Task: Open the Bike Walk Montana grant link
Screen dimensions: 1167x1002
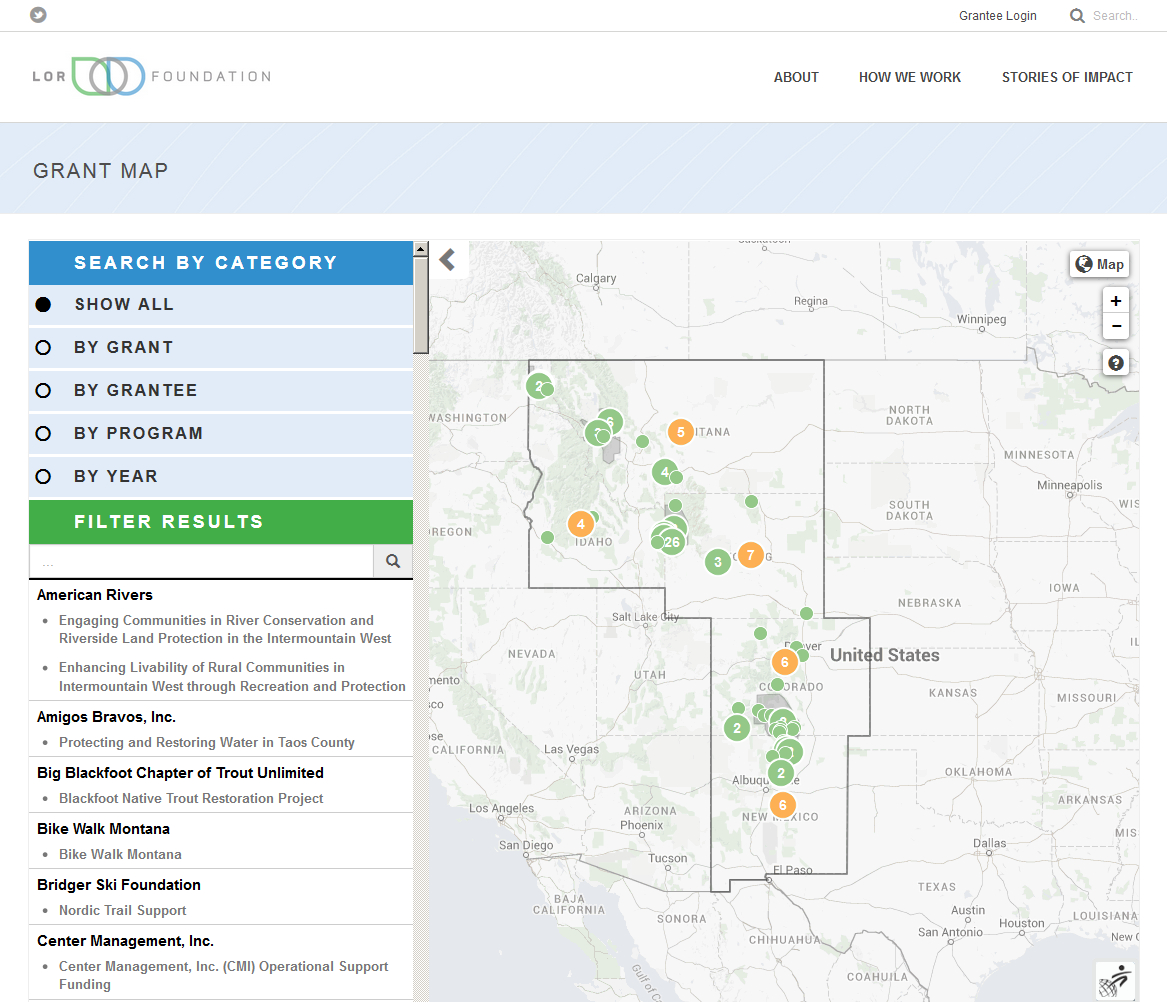Action: point(121,854)
